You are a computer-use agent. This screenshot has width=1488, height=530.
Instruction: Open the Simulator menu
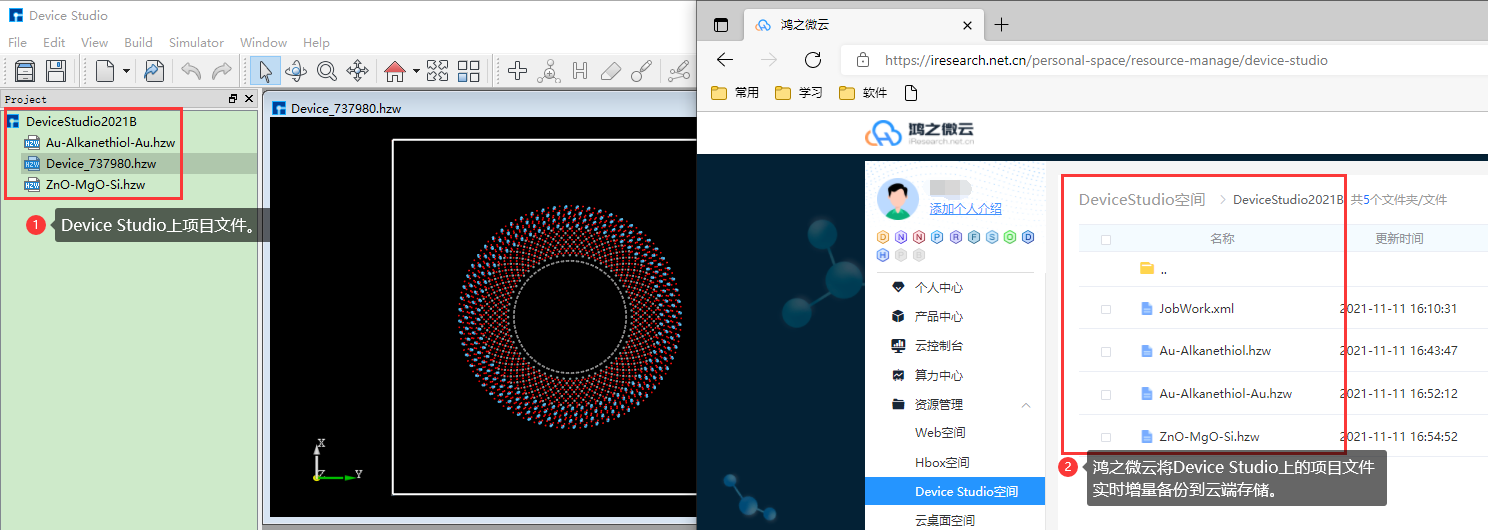(x=196, y=42)
